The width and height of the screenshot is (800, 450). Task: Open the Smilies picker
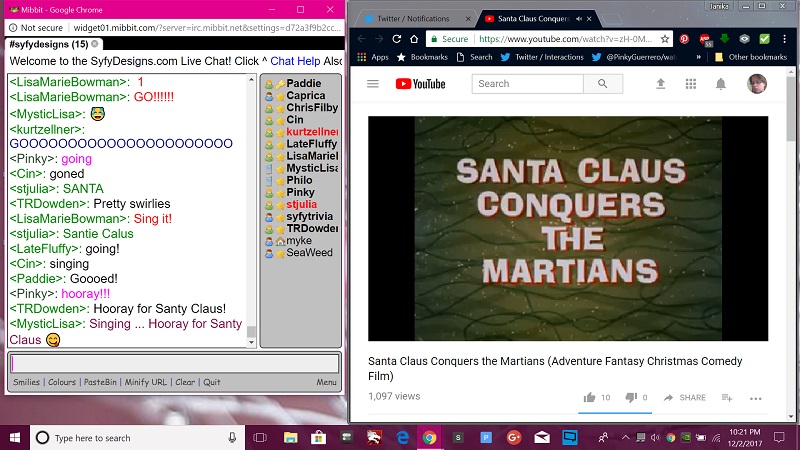click(x=27, y=382)
